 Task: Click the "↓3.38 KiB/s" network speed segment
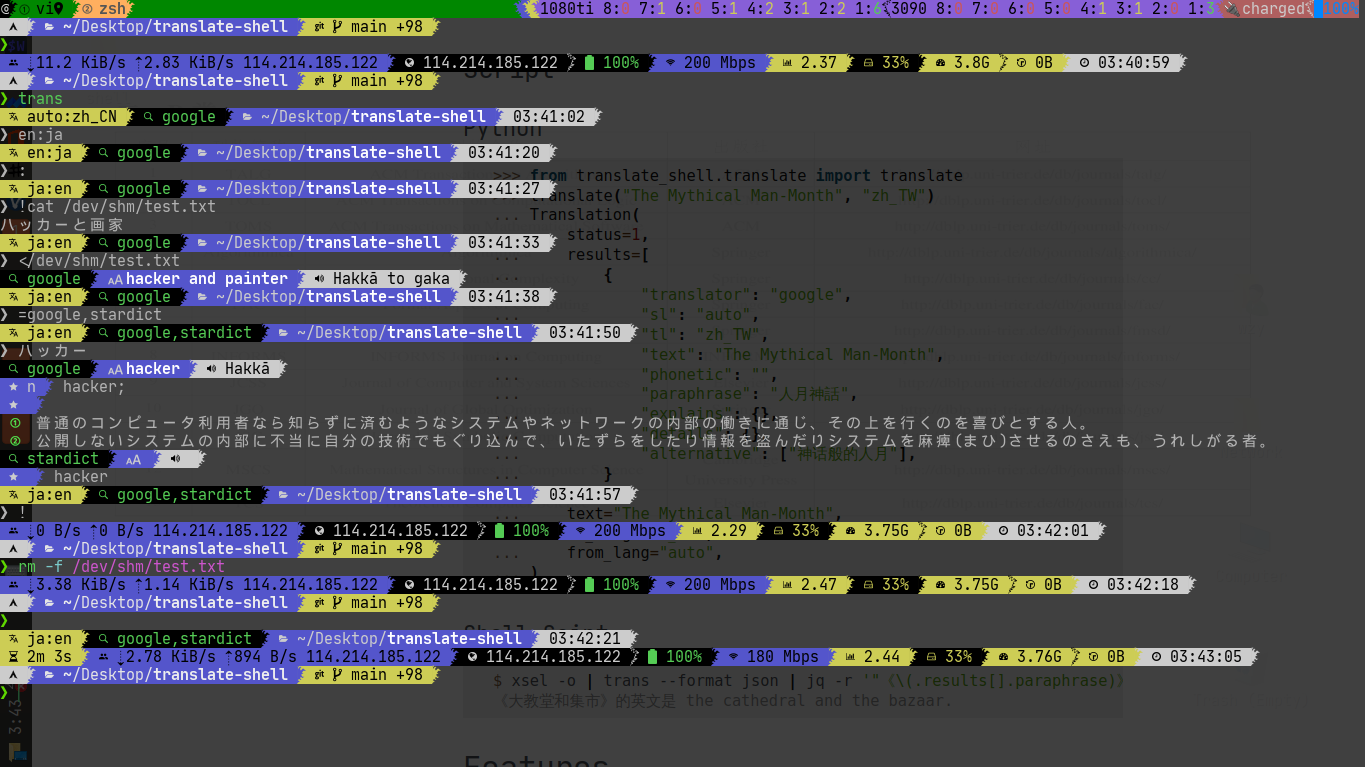coord(75,584)
